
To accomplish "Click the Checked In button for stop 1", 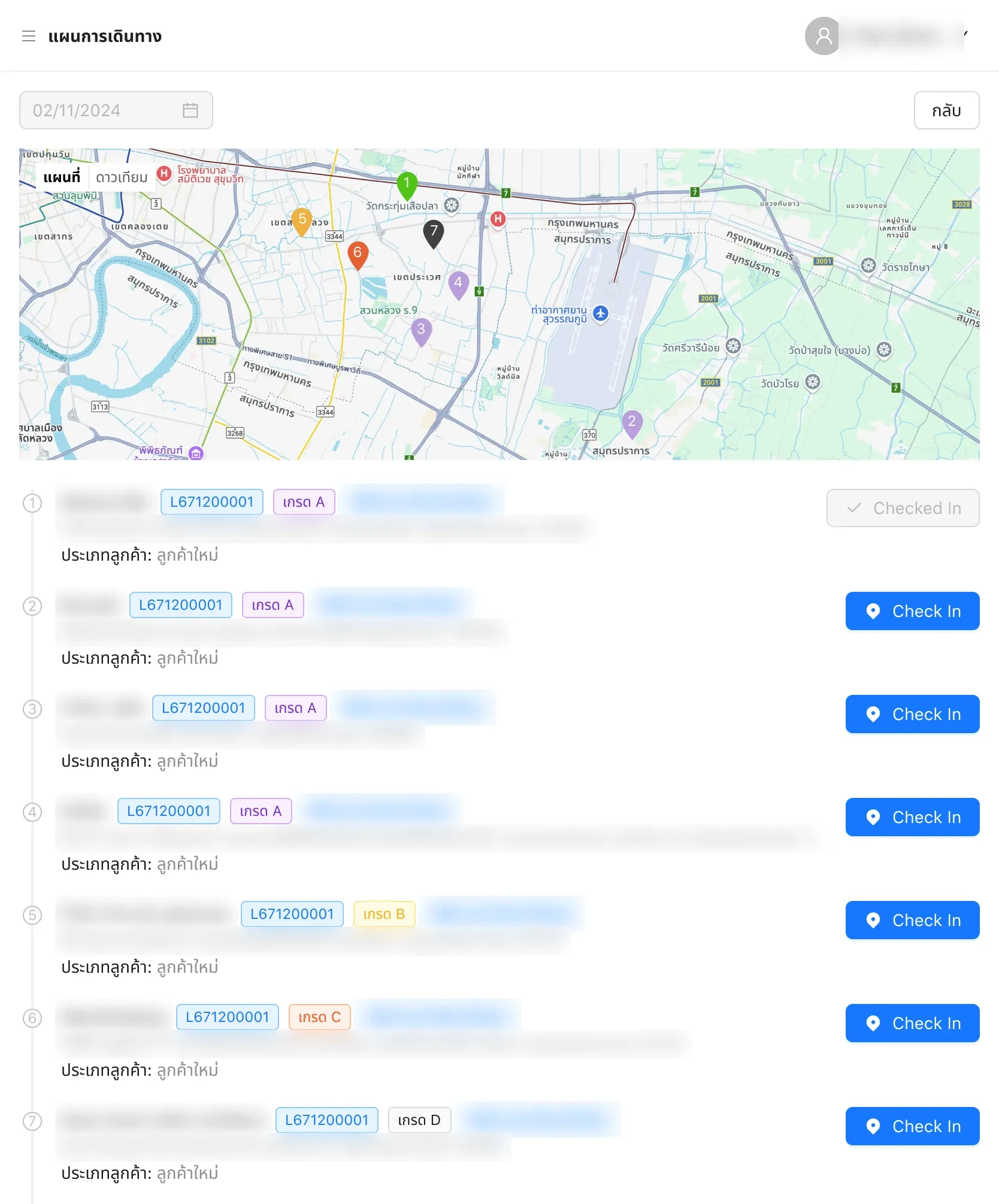I will tap(903, 508).
